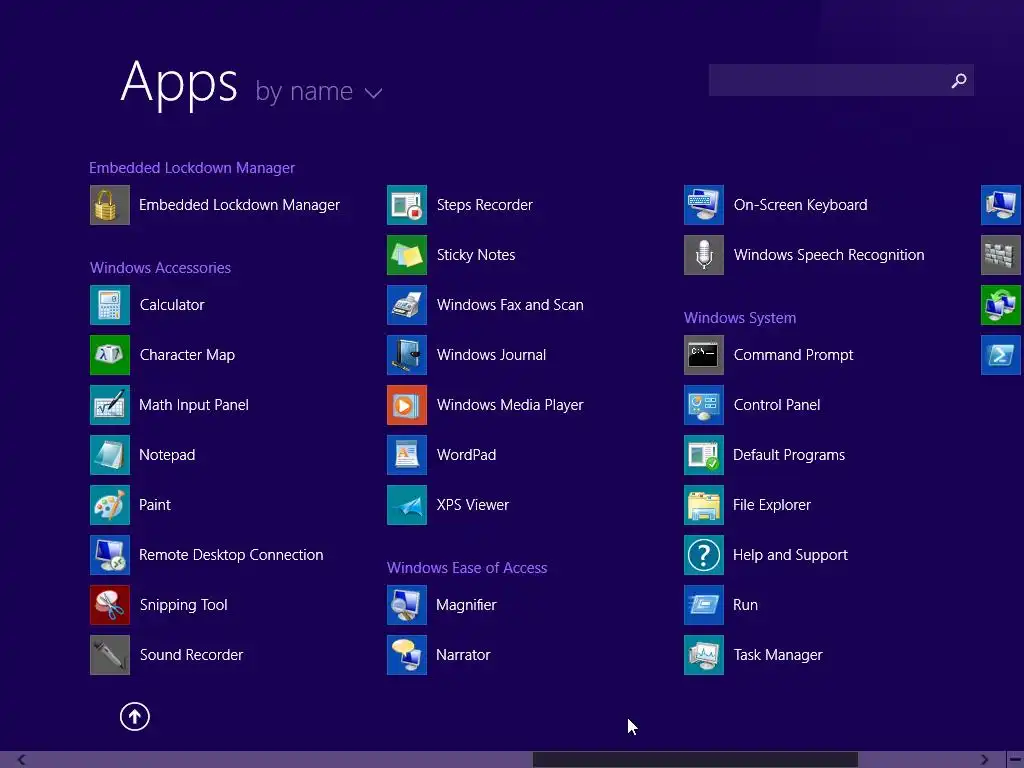This screenshot has height=768, width=1024.
Task: Open the Steps Recorder icon
Action: click(407, 205)
